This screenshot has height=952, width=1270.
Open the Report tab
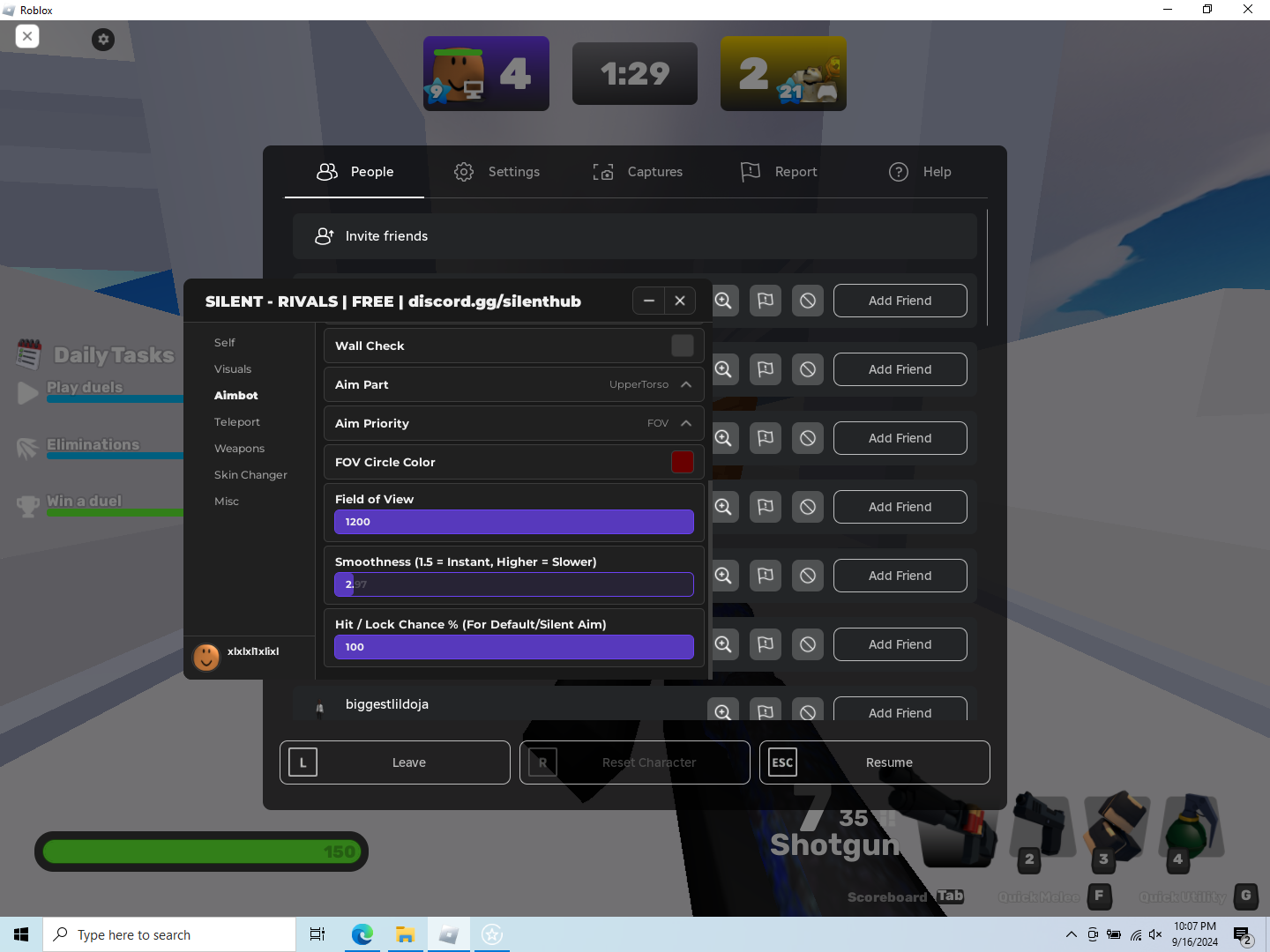click(779, 172)
